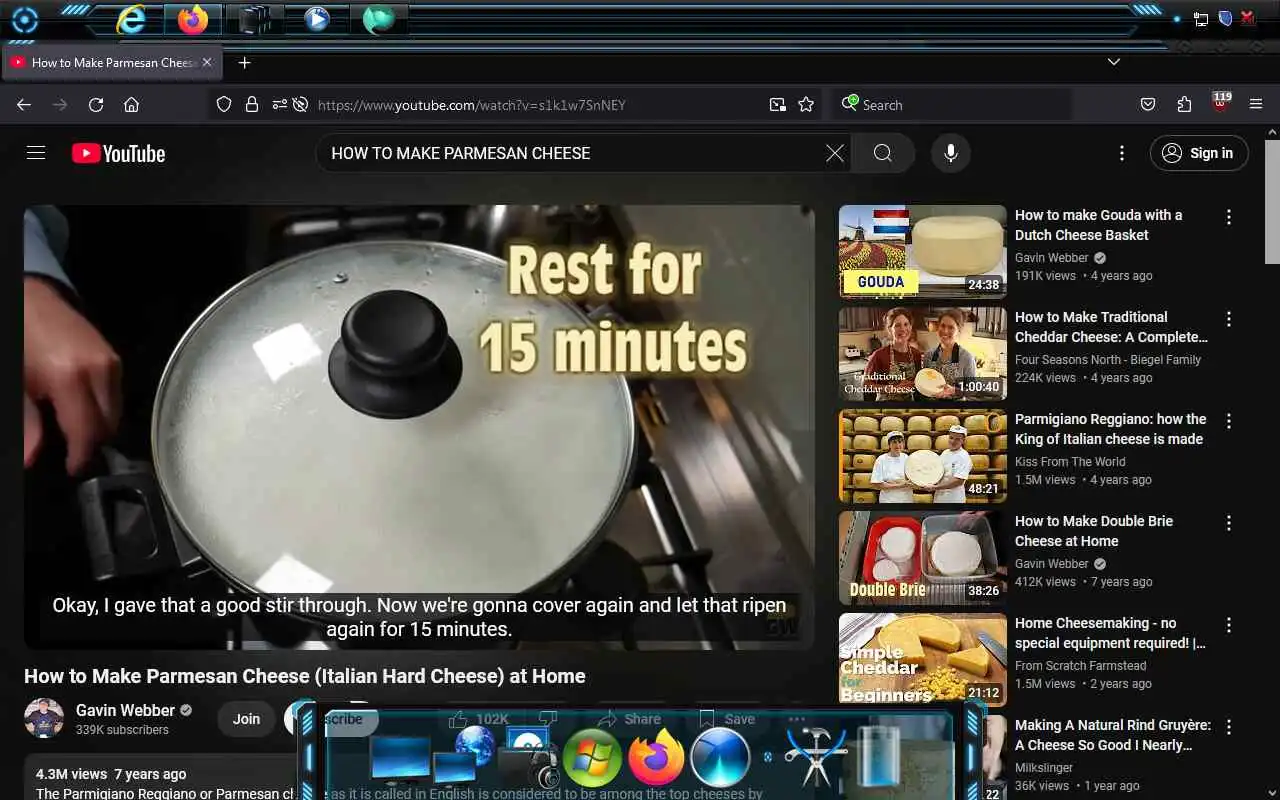Click the Firefox Search box
This screenshot has width=1280, height=800.
952,104
